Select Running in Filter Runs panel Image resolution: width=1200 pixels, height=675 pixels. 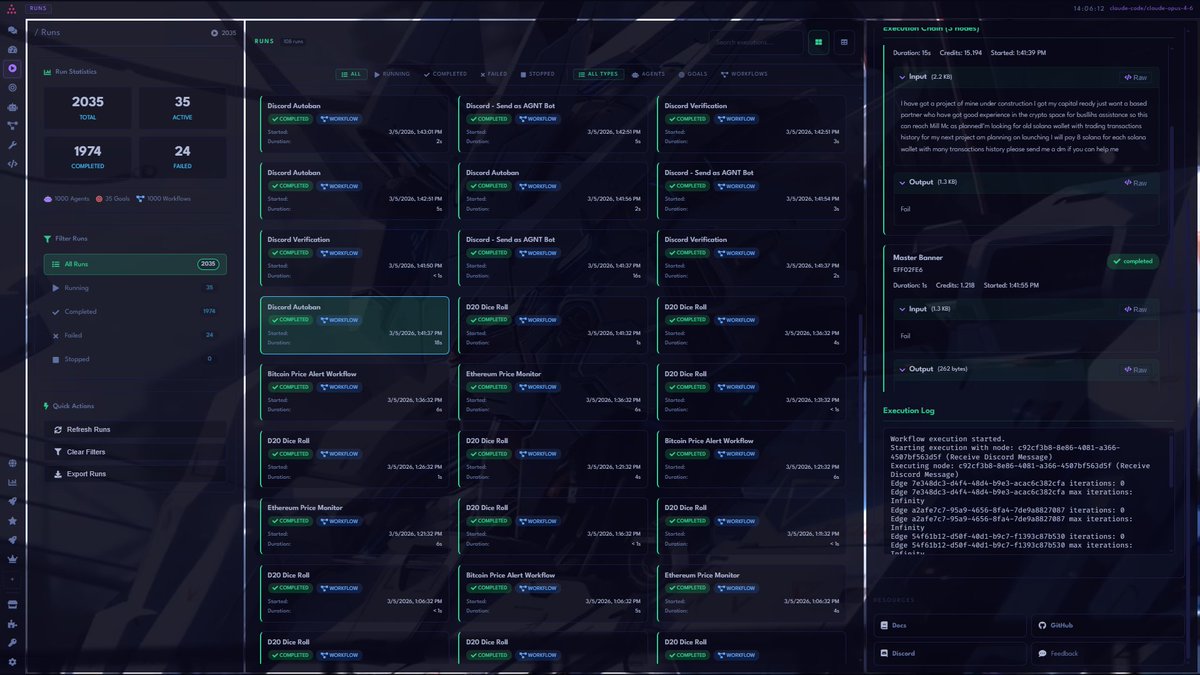(x=135, y=288)
